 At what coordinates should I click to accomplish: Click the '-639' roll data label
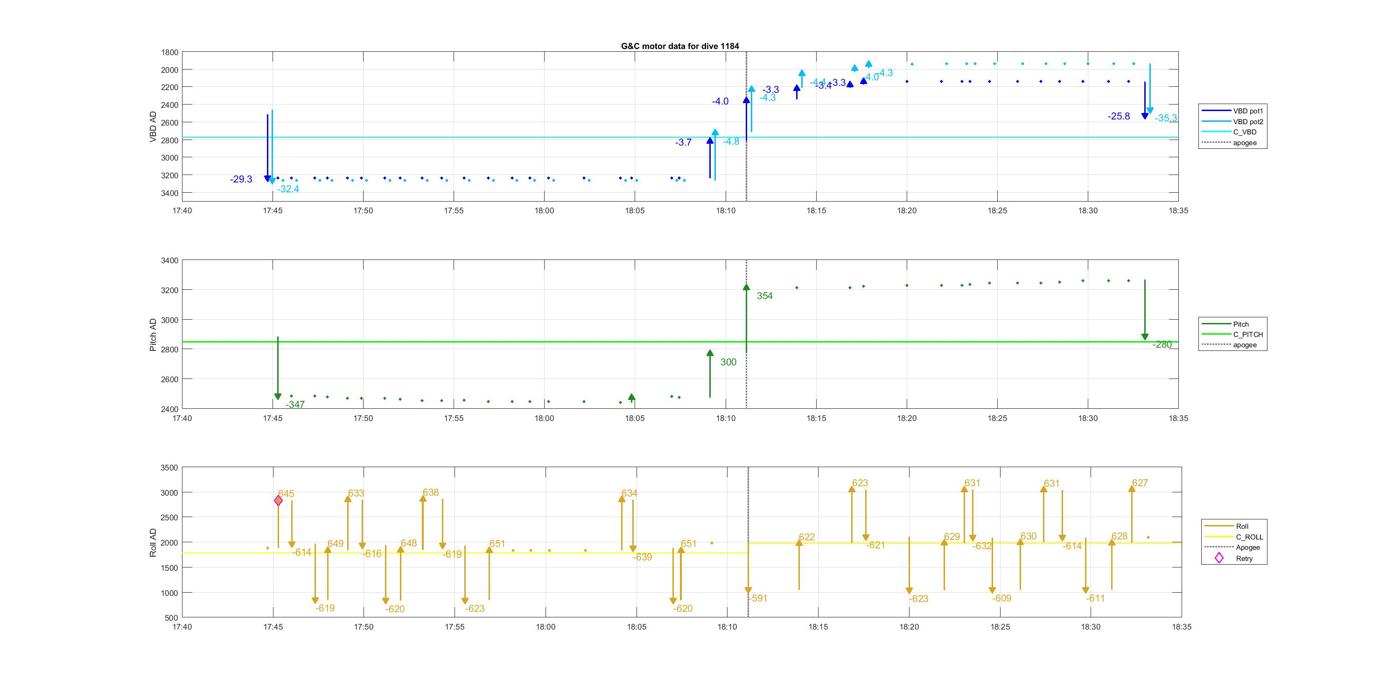642,557
